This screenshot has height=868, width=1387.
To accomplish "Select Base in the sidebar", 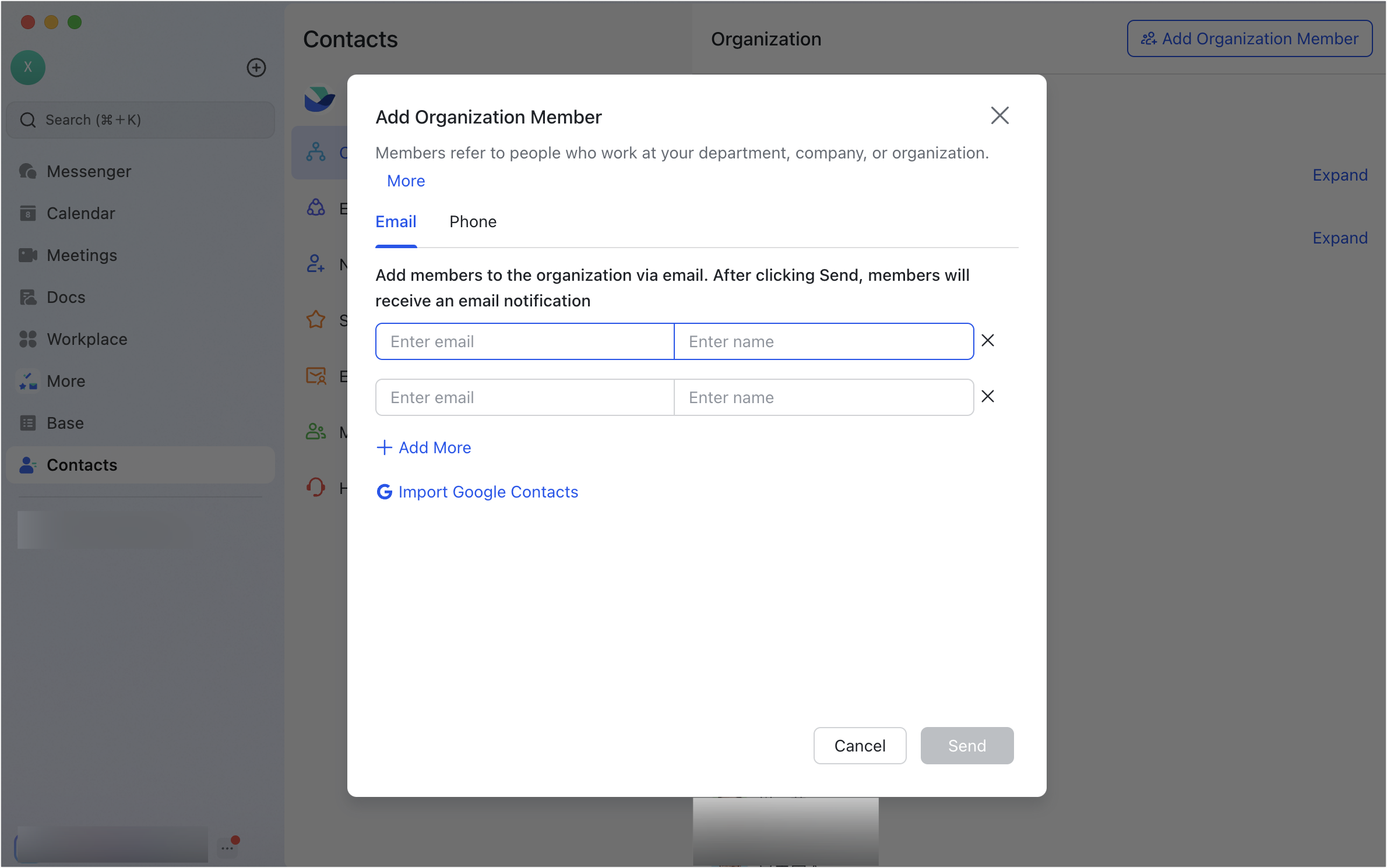I will 65,423.
